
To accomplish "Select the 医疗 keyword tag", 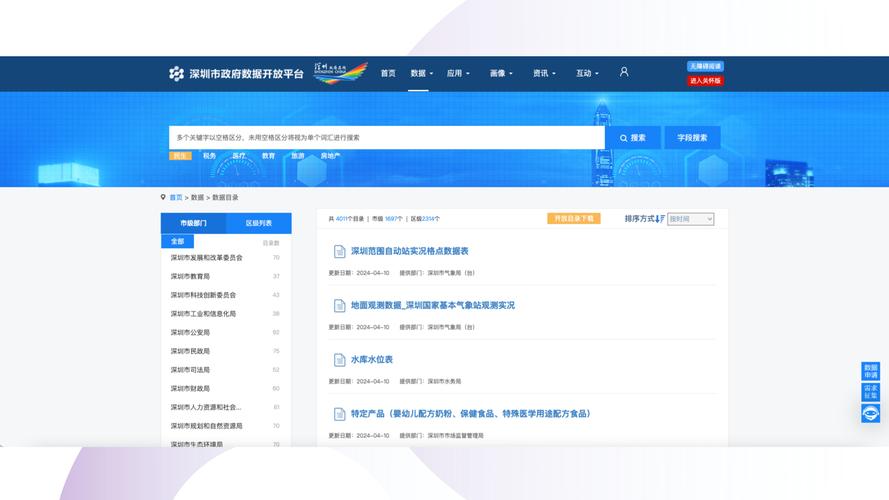I will (x=239, y=156).
